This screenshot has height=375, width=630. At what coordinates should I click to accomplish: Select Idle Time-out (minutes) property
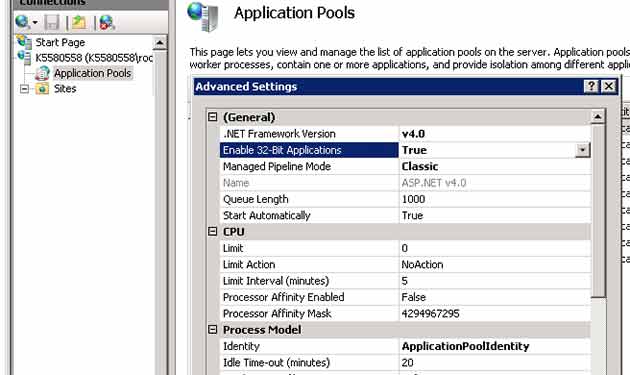(309, 363)
